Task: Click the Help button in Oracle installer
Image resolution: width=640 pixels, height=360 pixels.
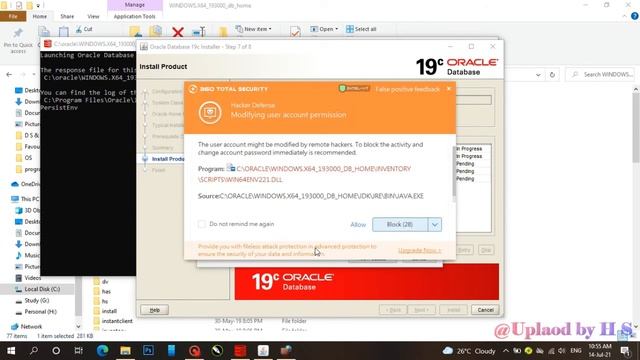Action: pyautogui.click(x=154, y=310)
